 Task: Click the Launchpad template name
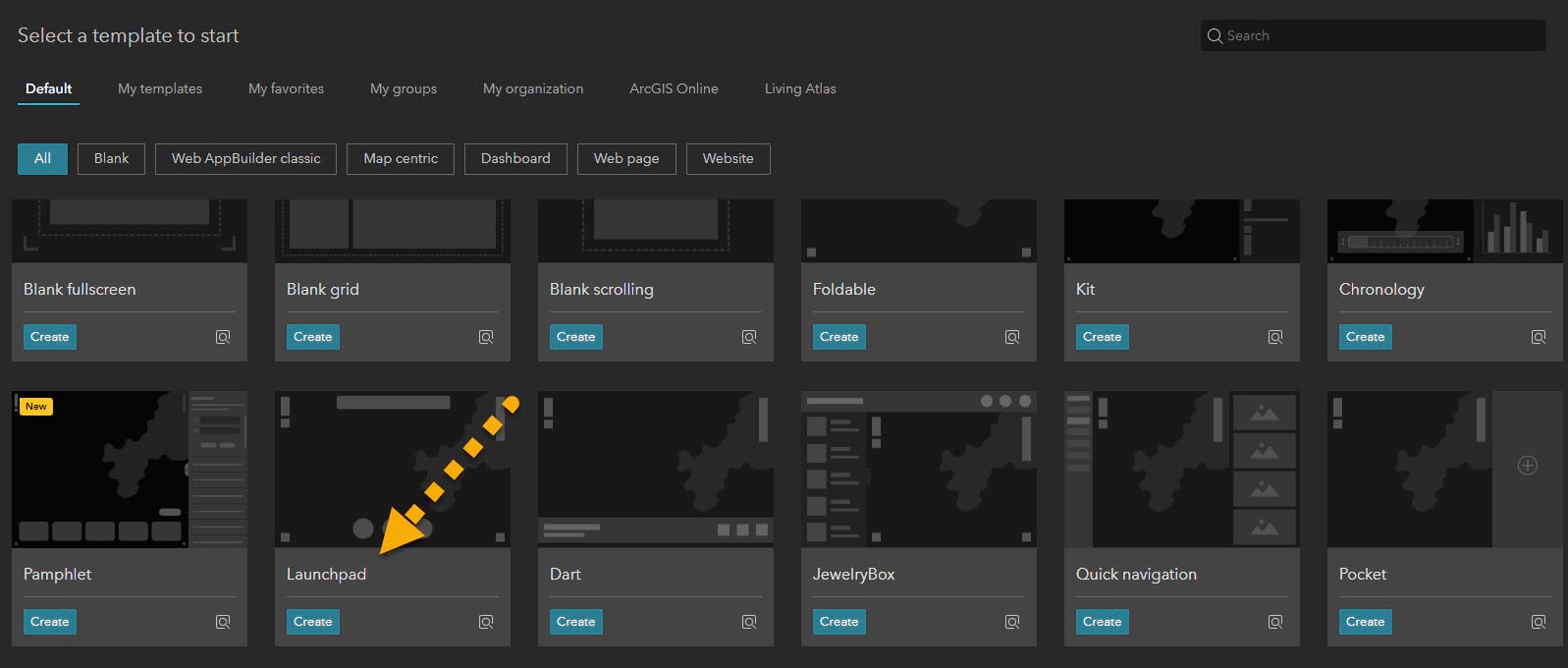coord(326,575)
